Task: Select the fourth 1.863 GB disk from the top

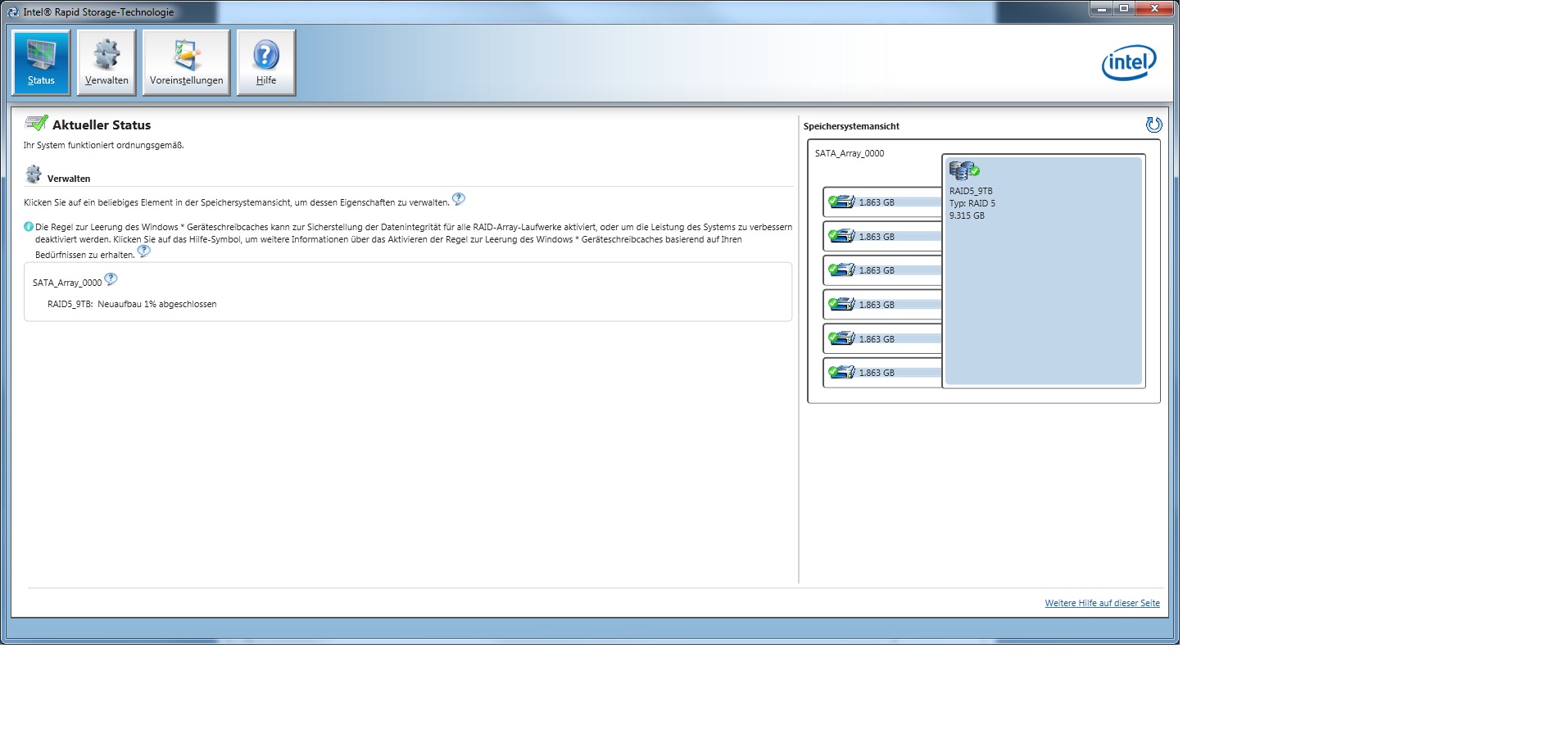Action: pyautogui.click(x=882, y=305)
